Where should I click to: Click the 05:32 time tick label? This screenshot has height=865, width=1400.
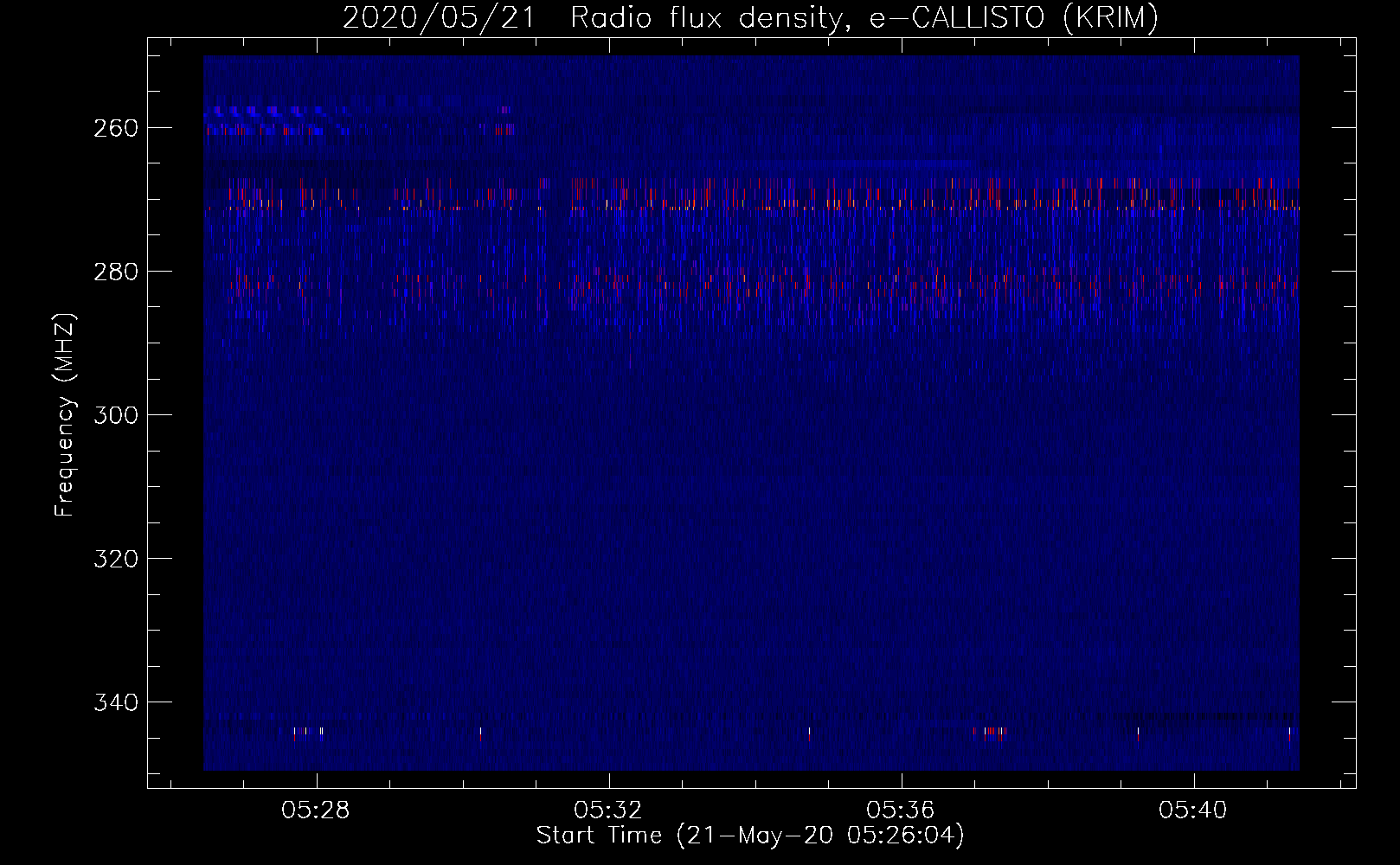608,811
